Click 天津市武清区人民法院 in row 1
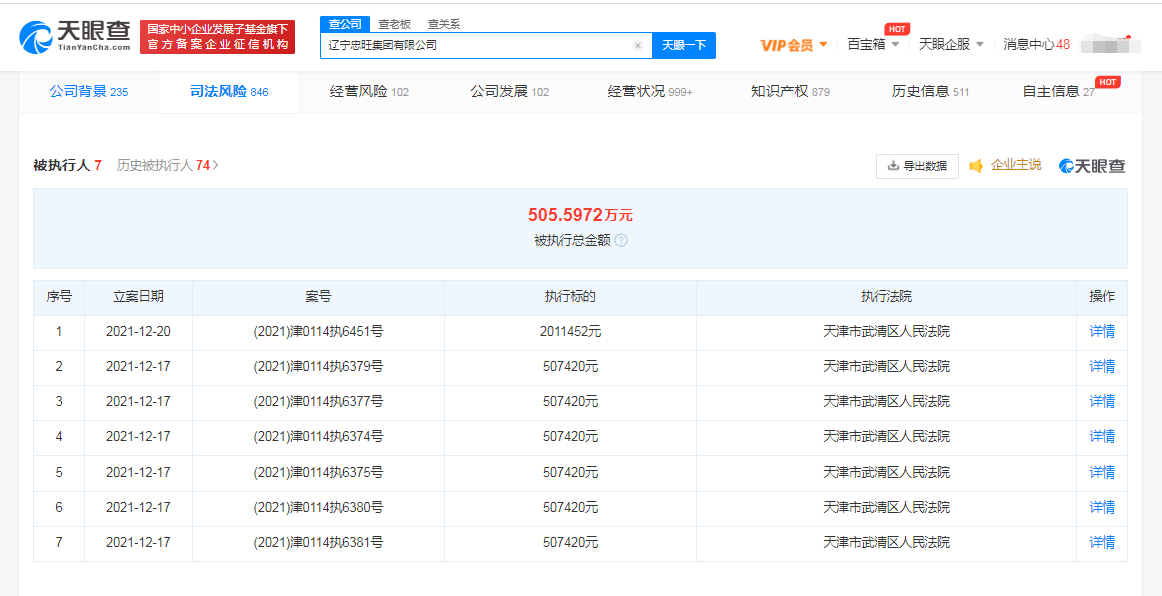The width and height of the screenshot is (1162, 596). pos(886,331)
